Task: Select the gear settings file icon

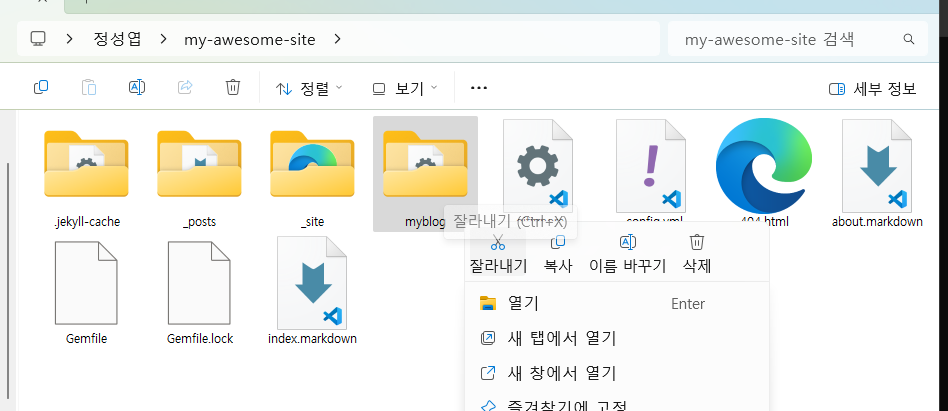Action: tap(538, 164)
